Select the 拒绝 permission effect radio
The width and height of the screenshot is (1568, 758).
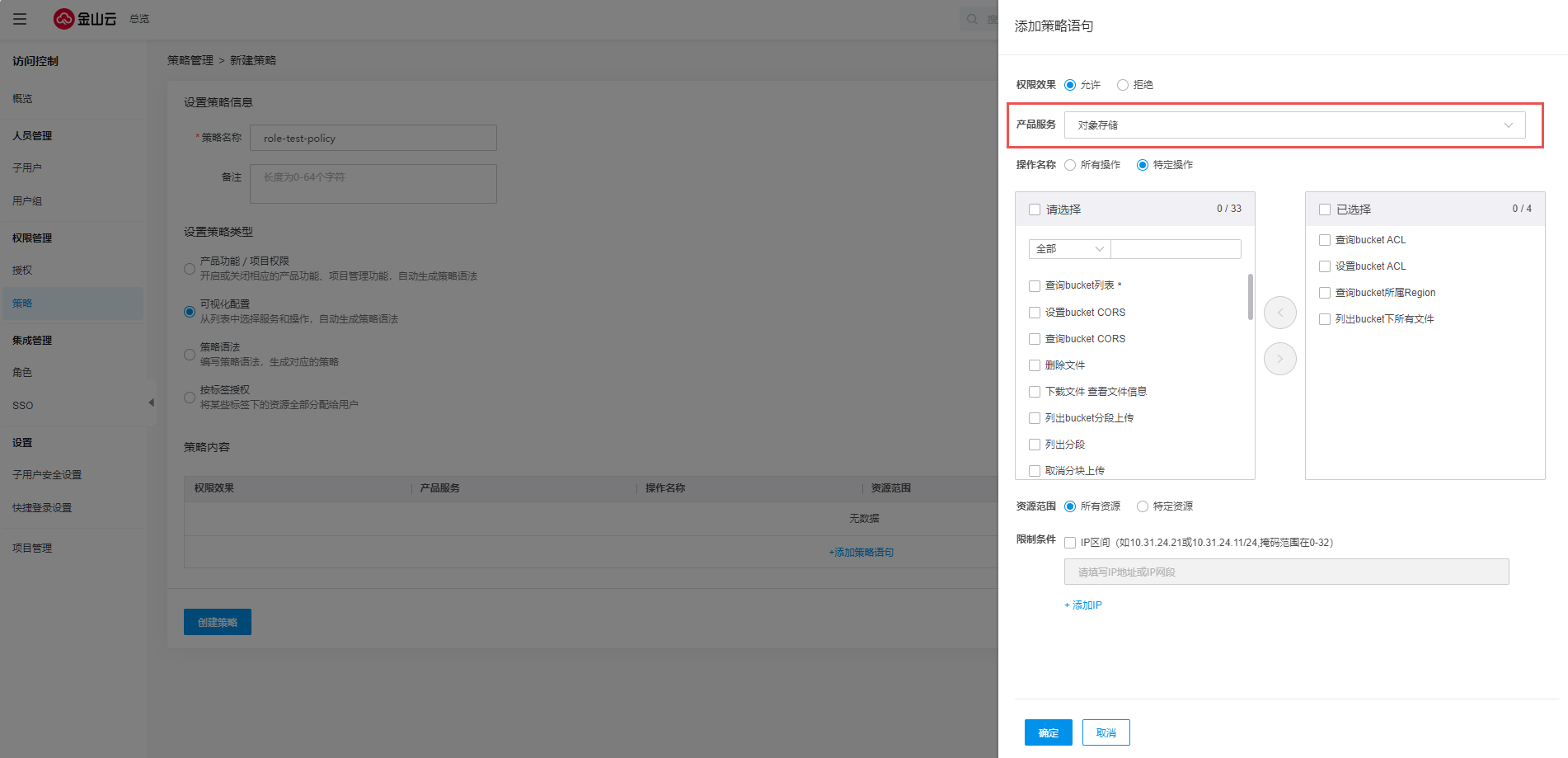(1123, 85)
